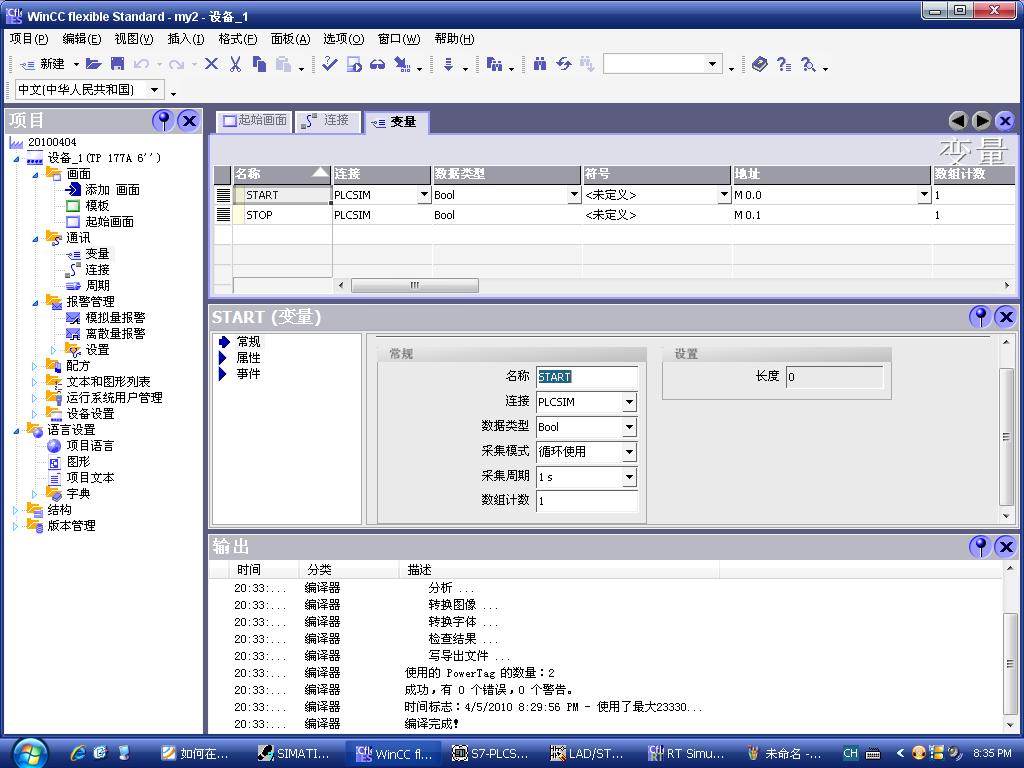Open the 数据类型 Bool dropdown in properties
Image resolution: width=1024 pixels, height=768 pixels.
click(x=629, y=427)
